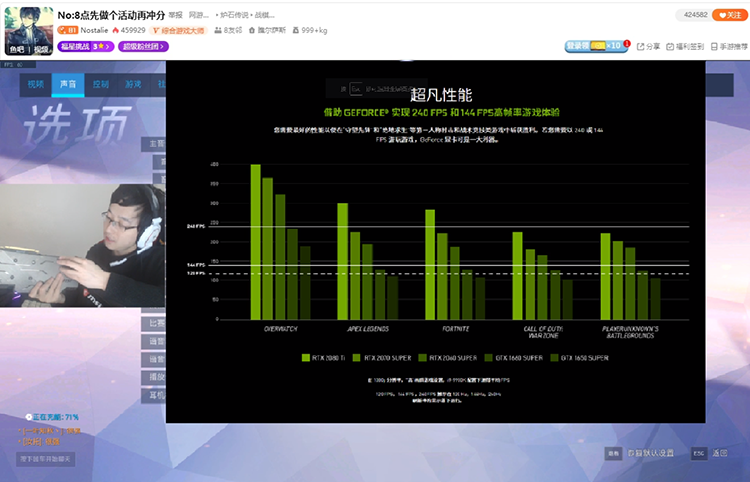Open the 综合游戏大师 badge

178,31
